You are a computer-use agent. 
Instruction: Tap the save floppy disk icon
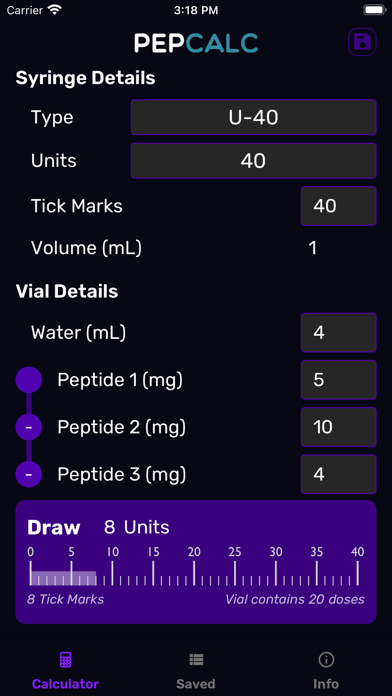coord(362,42)
